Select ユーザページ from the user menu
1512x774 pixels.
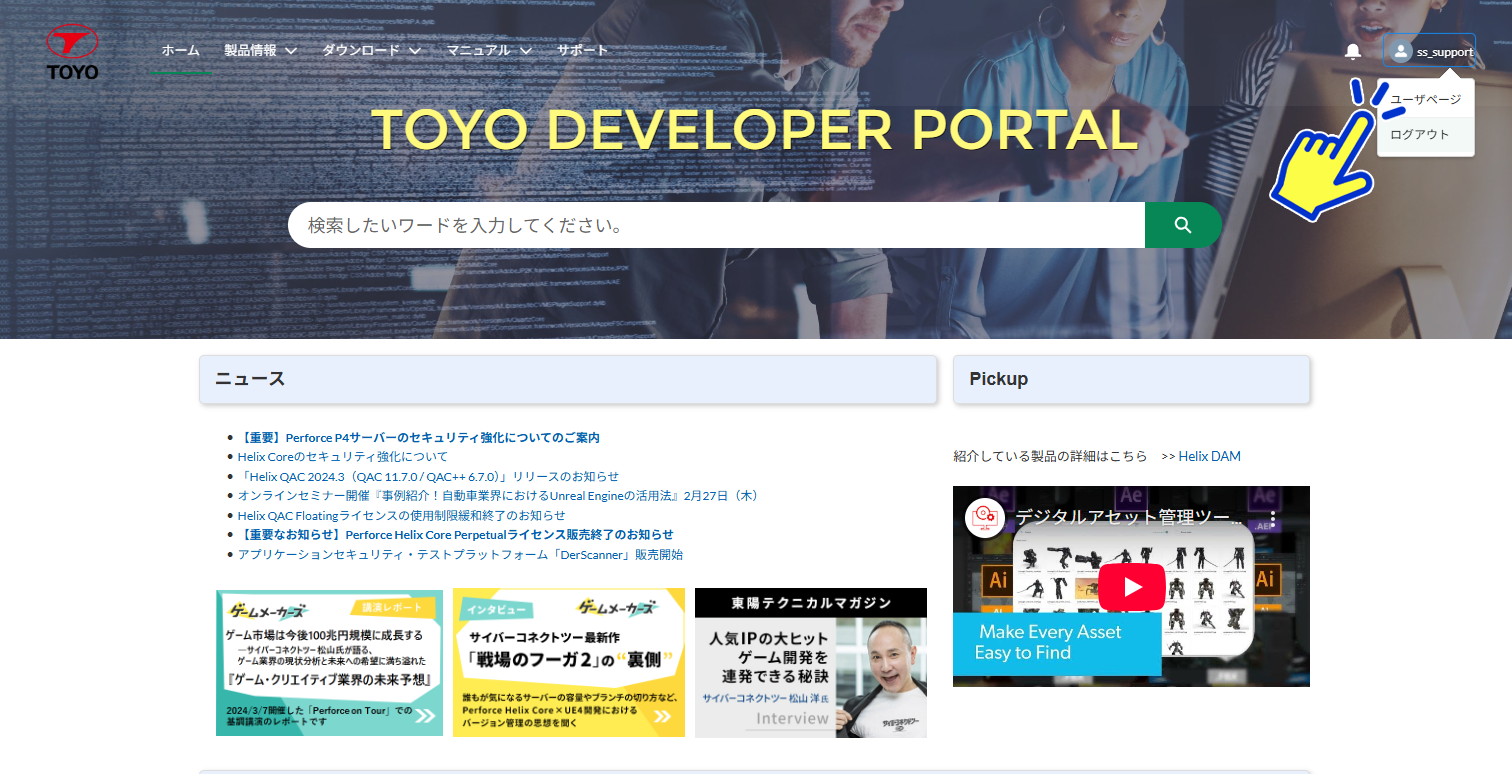1425,99
